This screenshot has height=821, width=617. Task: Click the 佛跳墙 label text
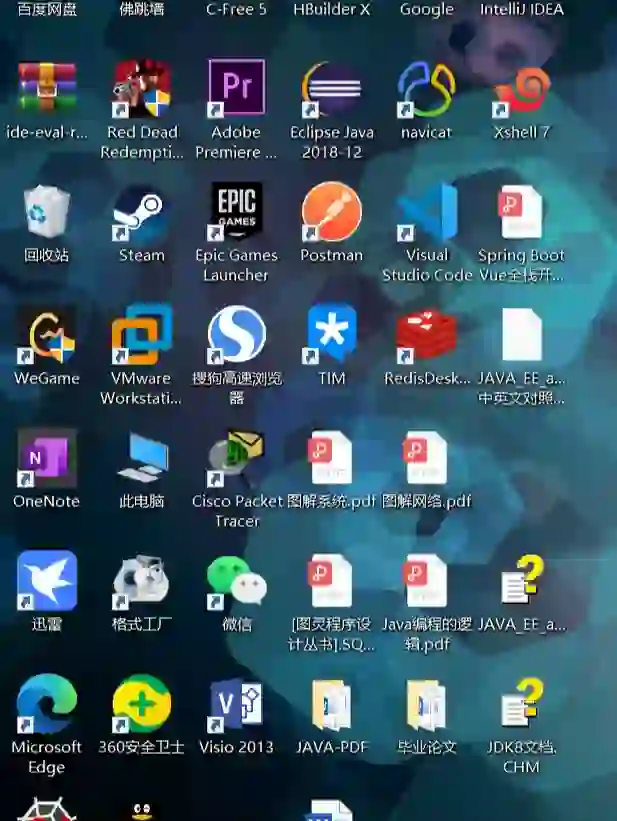click(142, 9)
